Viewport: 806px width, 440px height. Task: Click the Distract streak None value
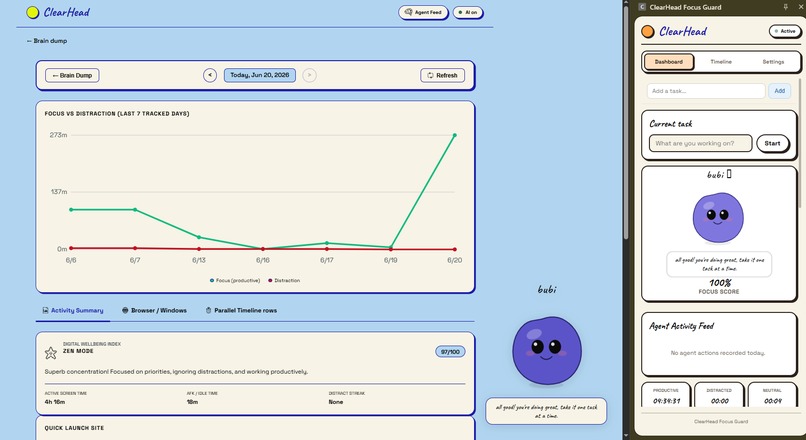point(336,402)
